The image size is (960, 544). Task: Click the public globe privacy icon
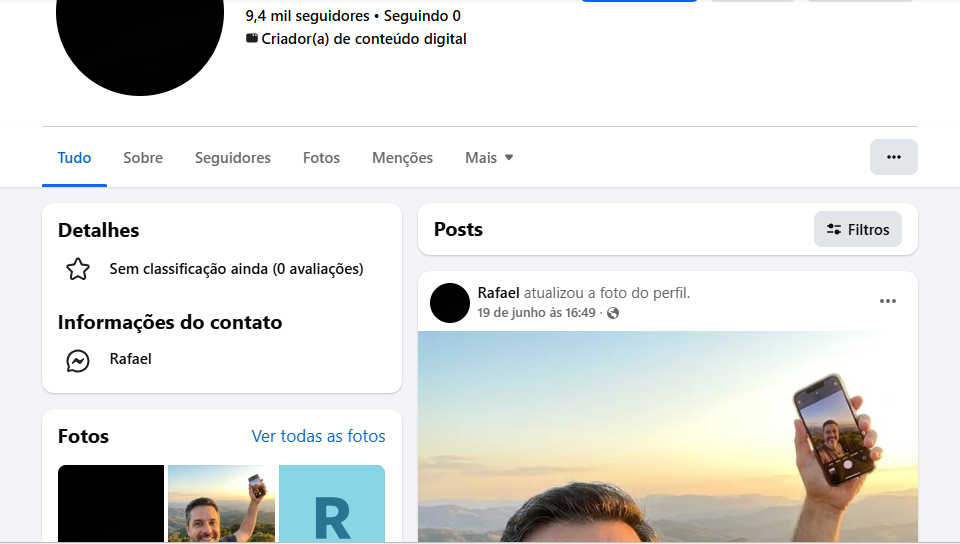coord(613,313)
